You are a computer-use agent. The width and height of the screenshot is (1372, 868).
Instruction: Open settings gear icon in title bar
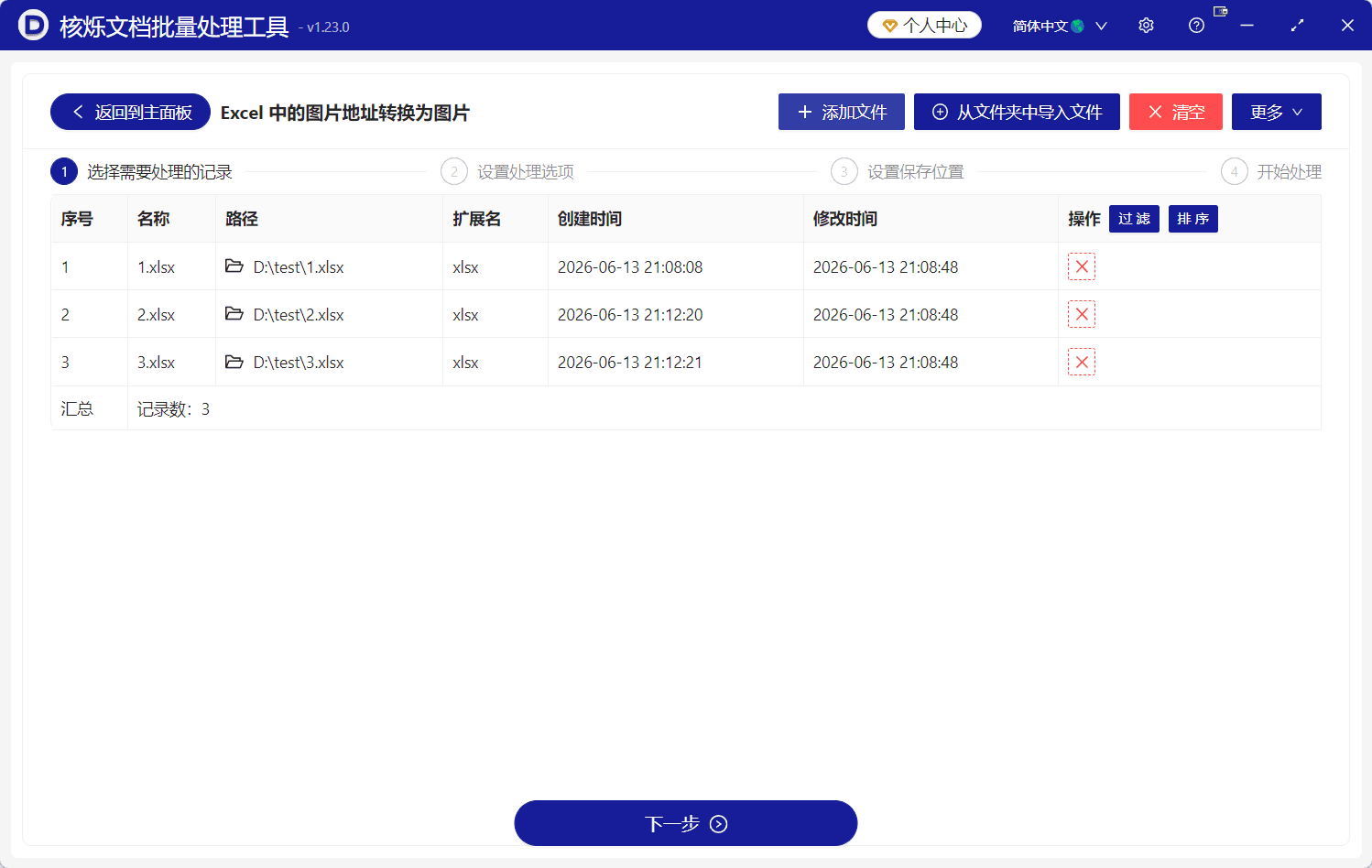(1146, 26)
